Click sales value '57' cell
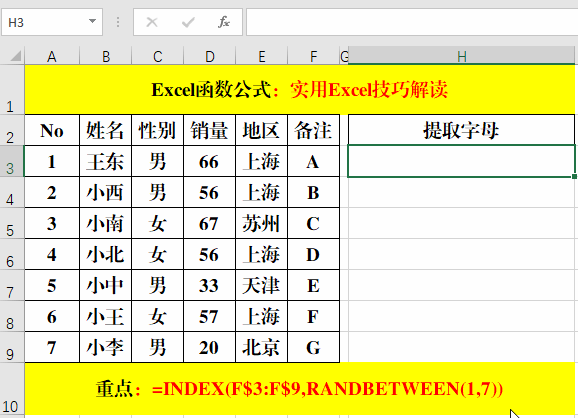The width and height of the screenshot is (578, 418). [x=210, y=316]
